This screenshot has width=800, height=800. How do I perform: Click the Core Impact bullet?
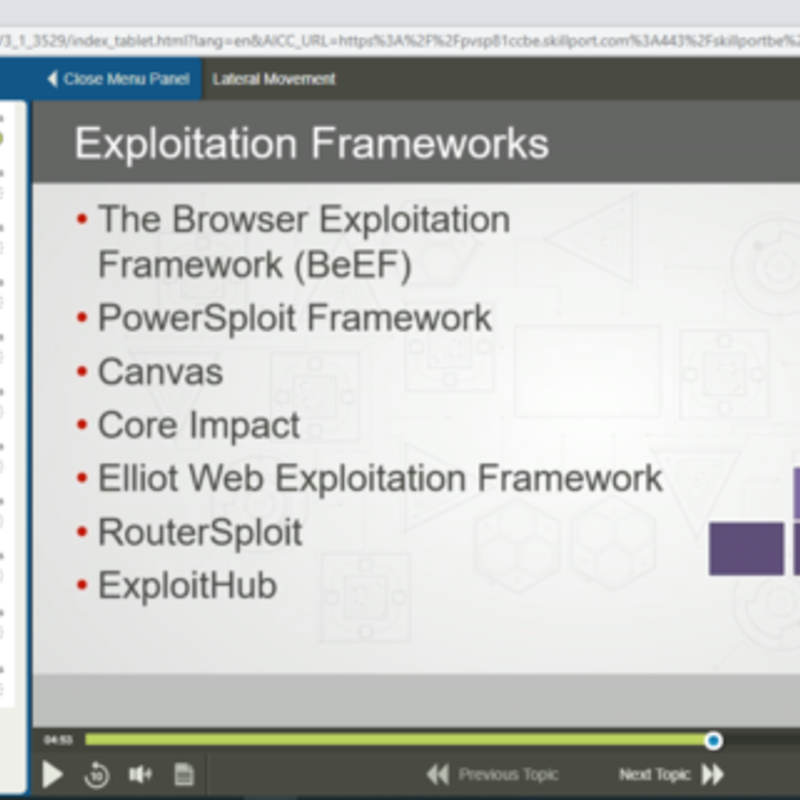pyautogui.click(x=198, y=426)
